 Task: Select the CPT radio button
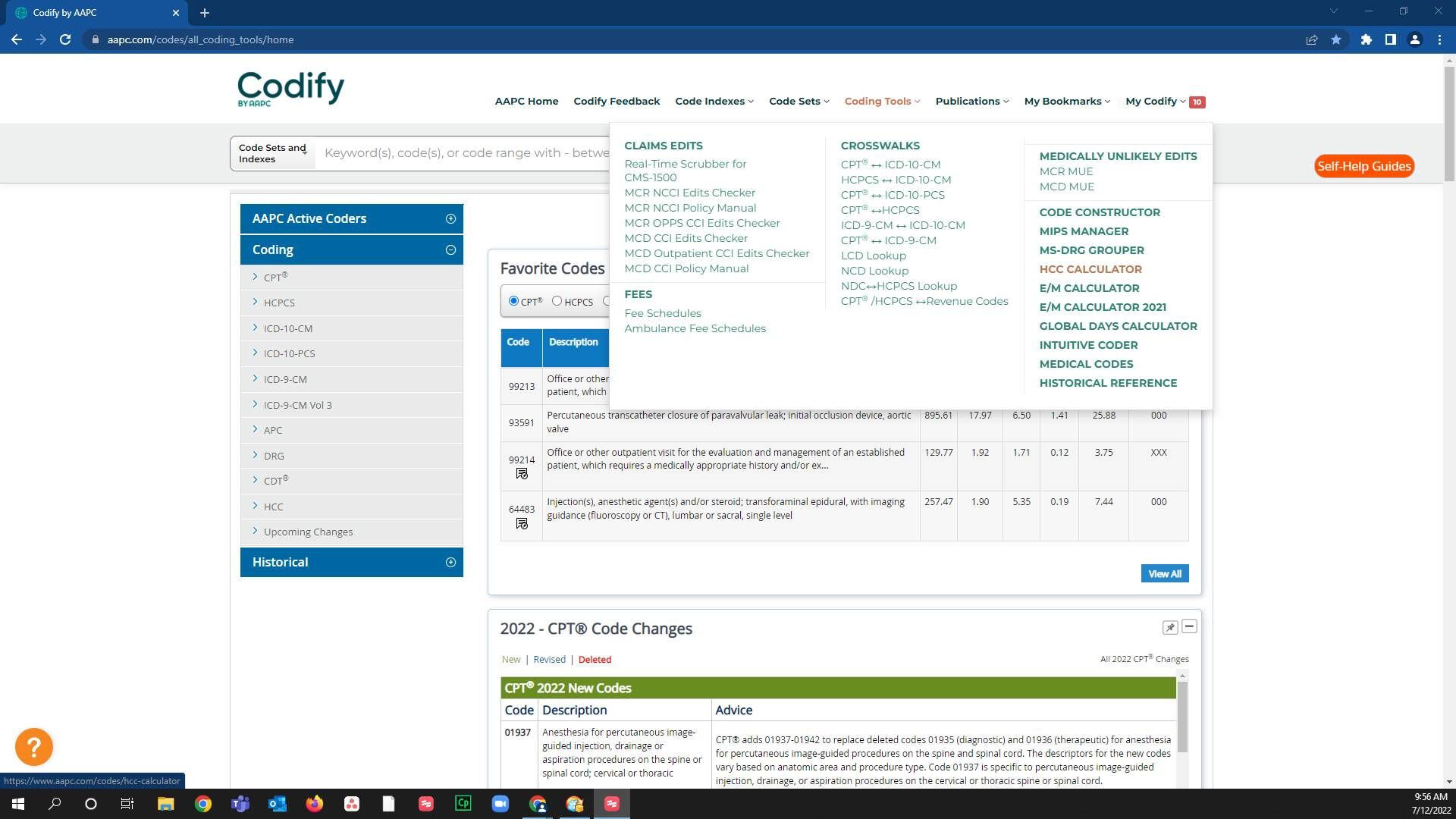click(514, 301)
